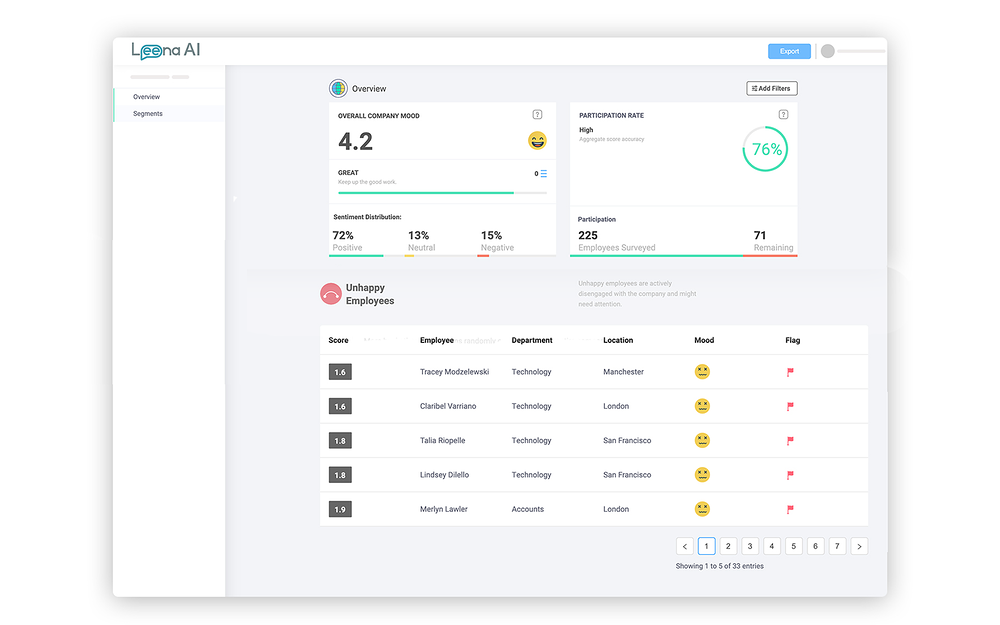Click the Mood column header
This screenshot has width=1000, height=625.
pos(704,341)
